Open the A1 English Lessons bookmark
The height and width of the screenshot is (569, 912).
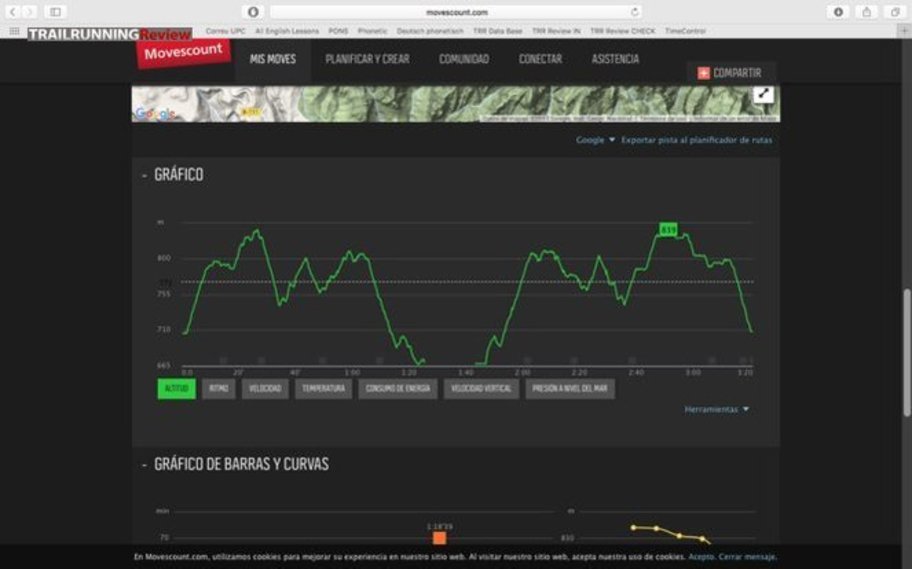(287, 31)
